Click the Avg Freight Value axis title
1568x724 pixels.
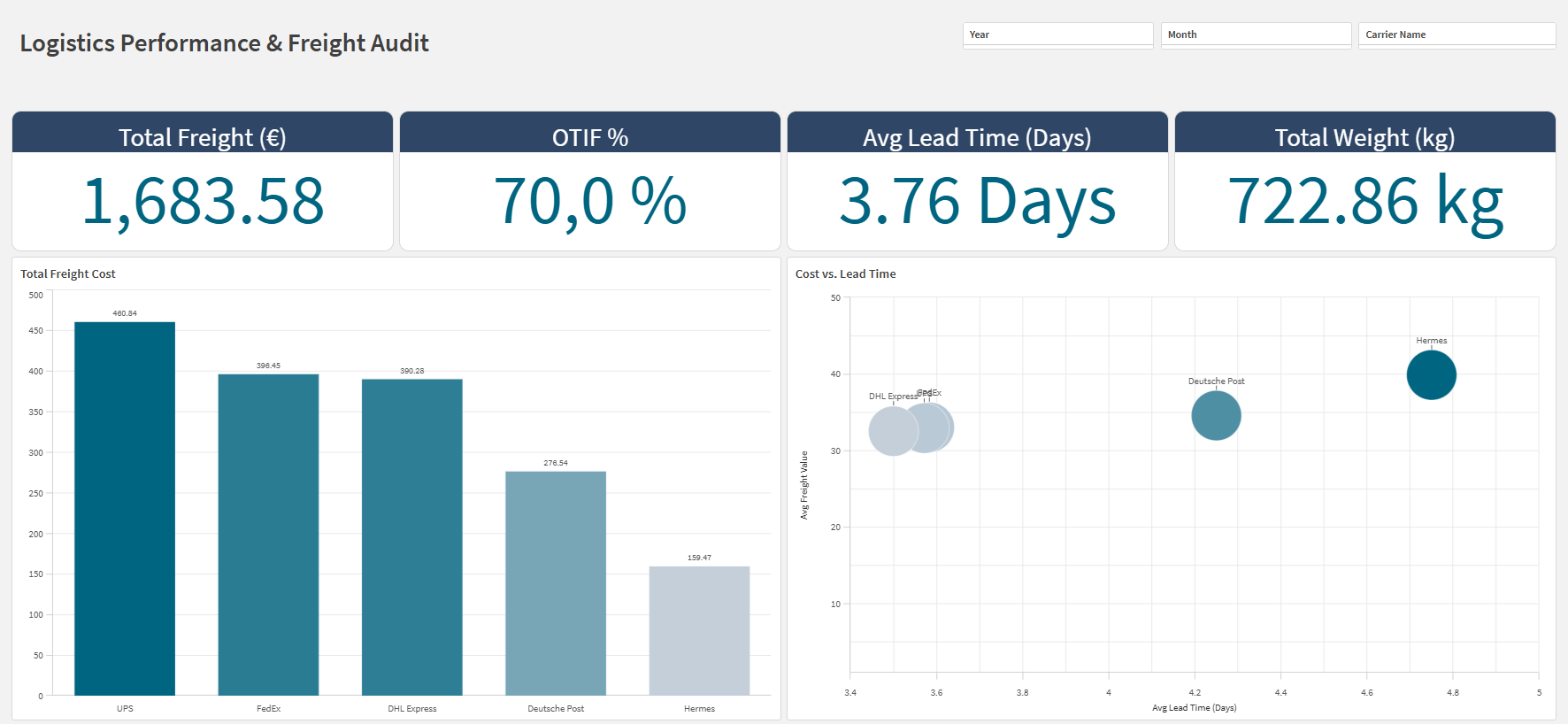804,485
